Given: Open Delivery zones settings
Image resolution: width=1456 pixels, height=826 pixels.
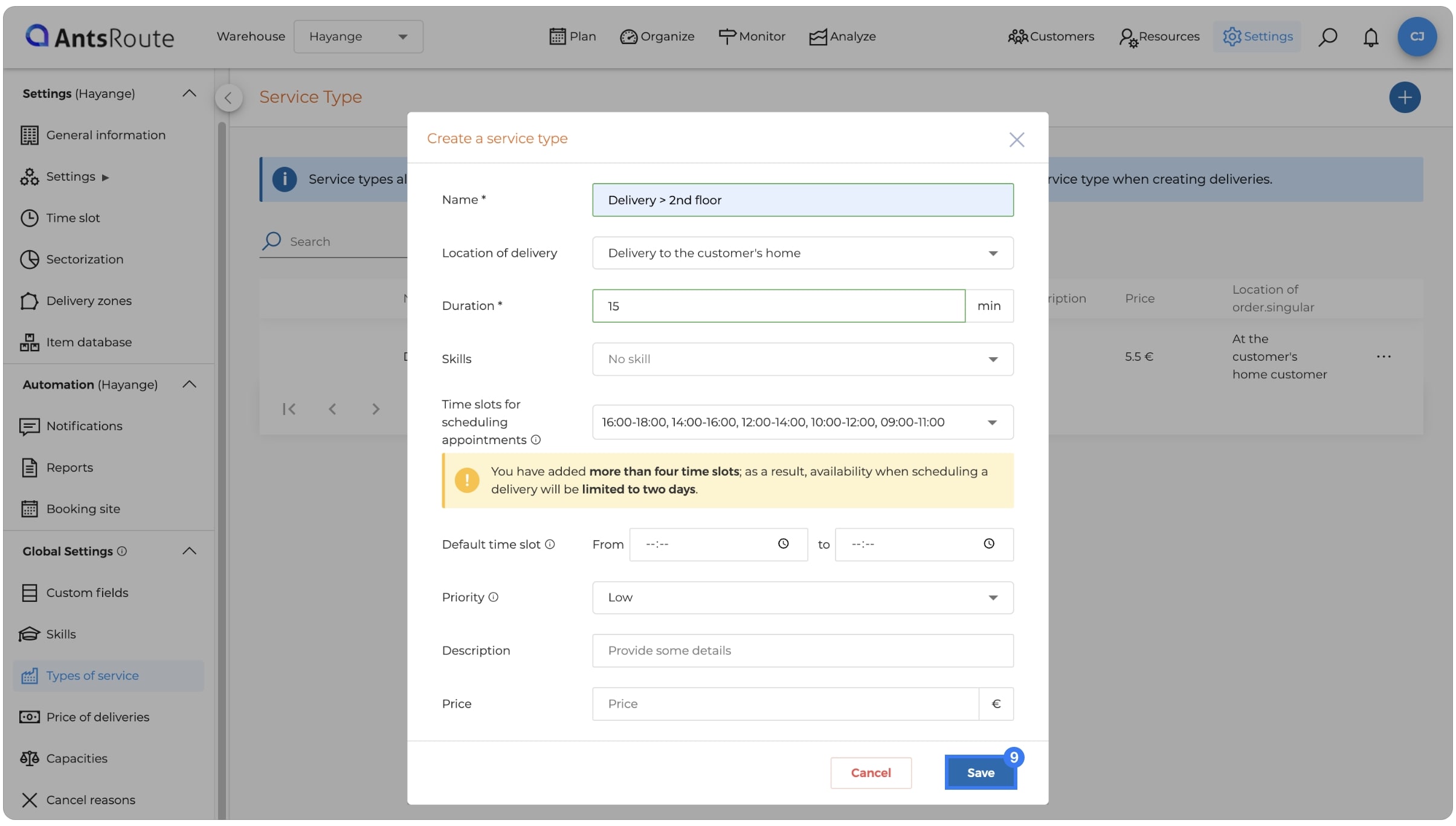Looking at the screenshot, I should tap(76, 301).
